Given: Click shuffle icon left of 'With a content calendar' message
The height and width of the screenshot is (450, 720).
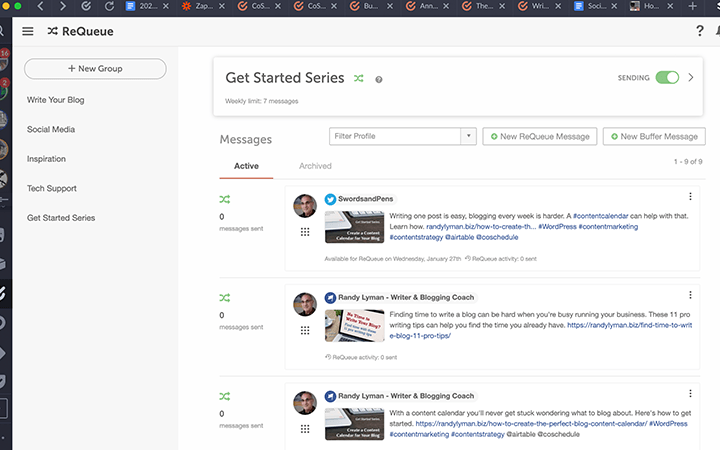Looking at the screenshot, I should [225, 396].
